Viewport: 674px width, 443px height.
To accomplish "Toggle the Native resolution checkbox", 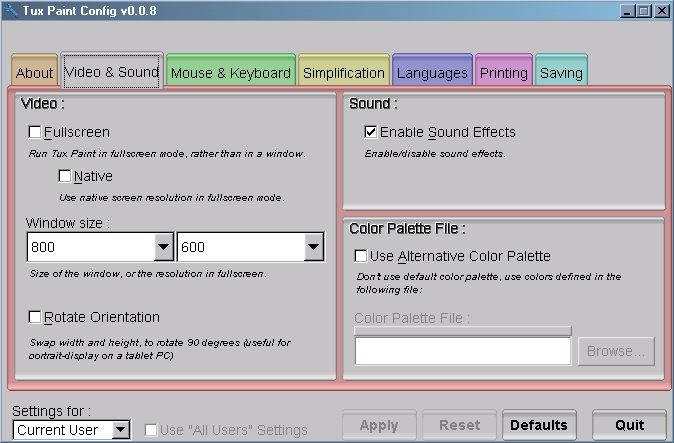I will [x=65, y=177].
